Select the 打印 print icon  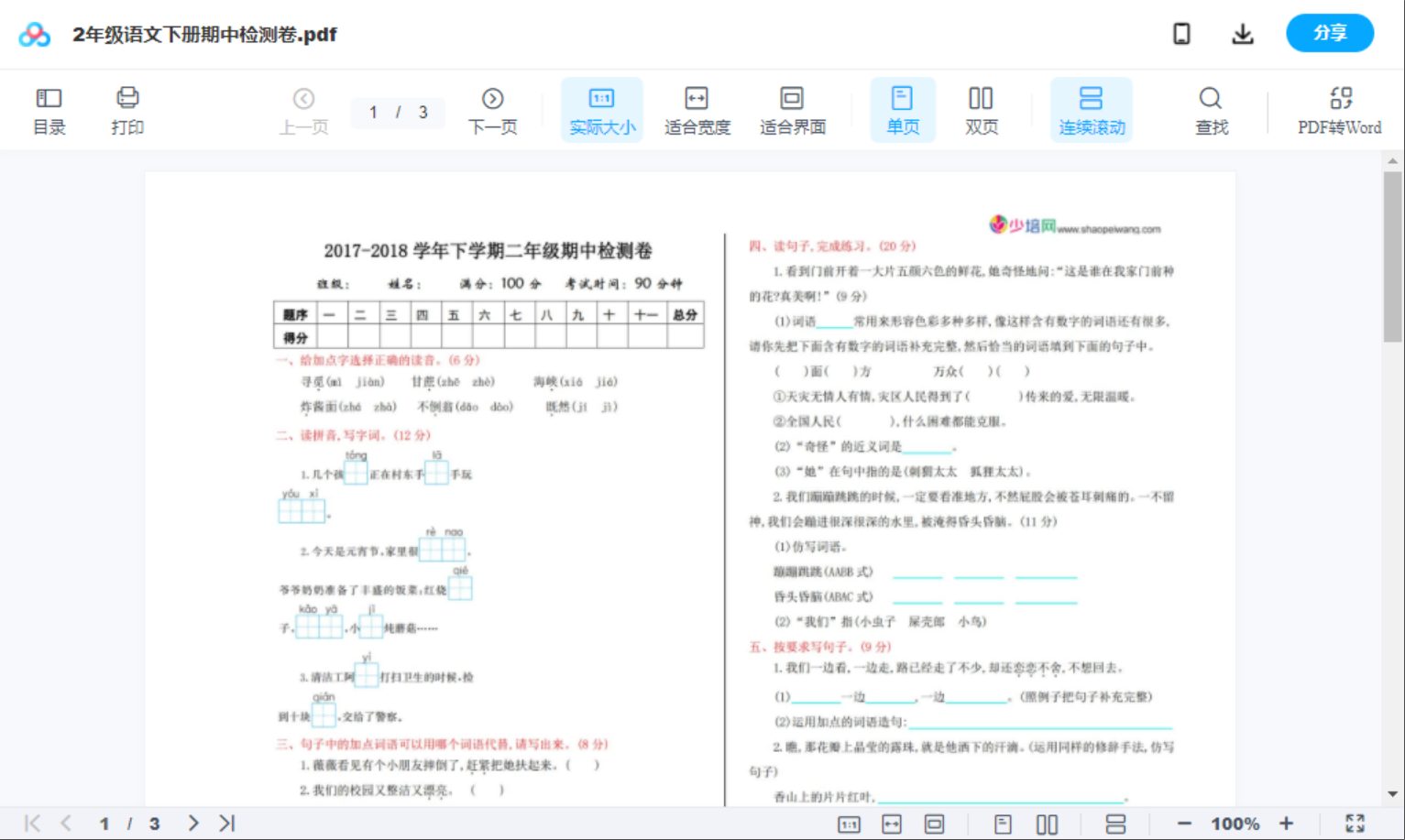tap(127, 108)
